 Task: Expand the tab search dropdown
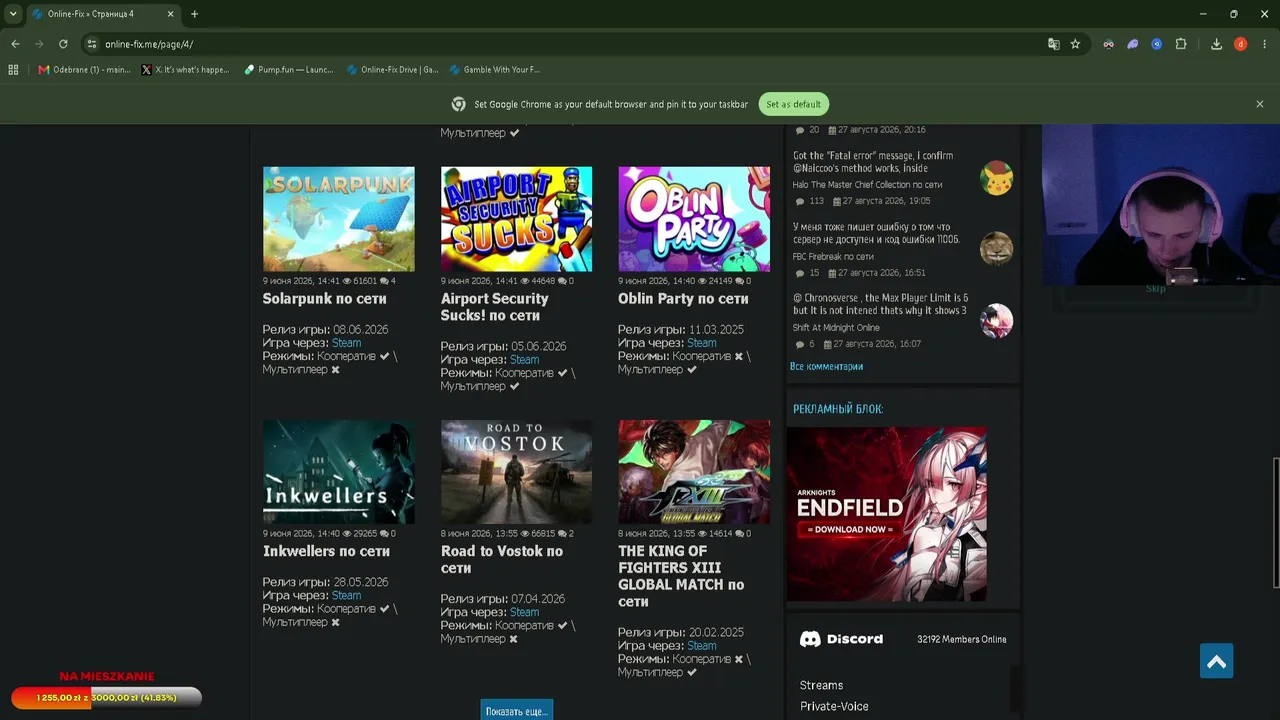click(13, 14)
